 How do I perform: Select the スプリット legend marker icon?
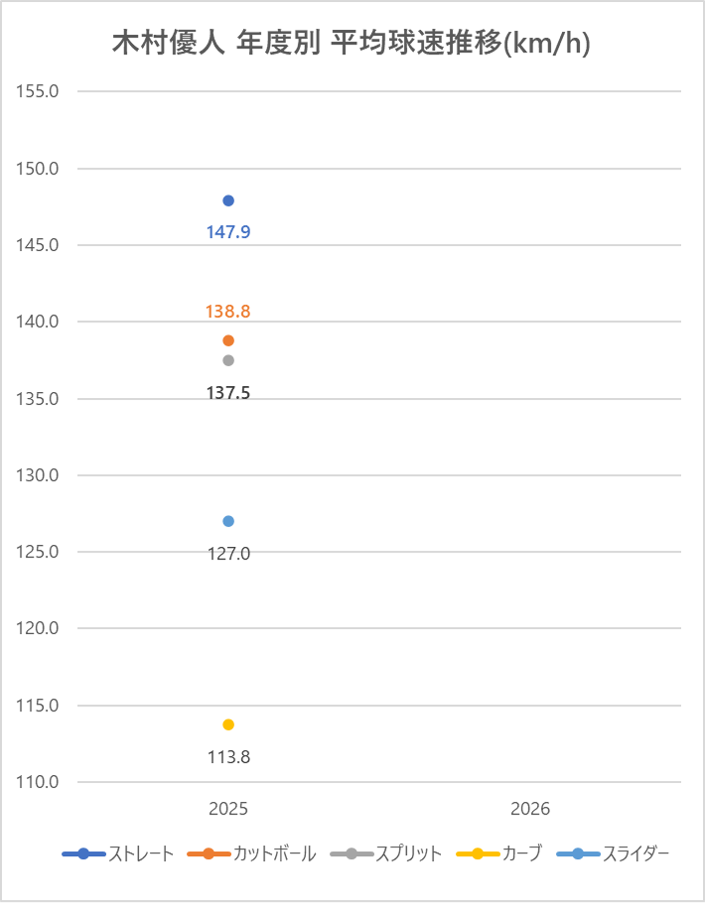coord(351,854)
